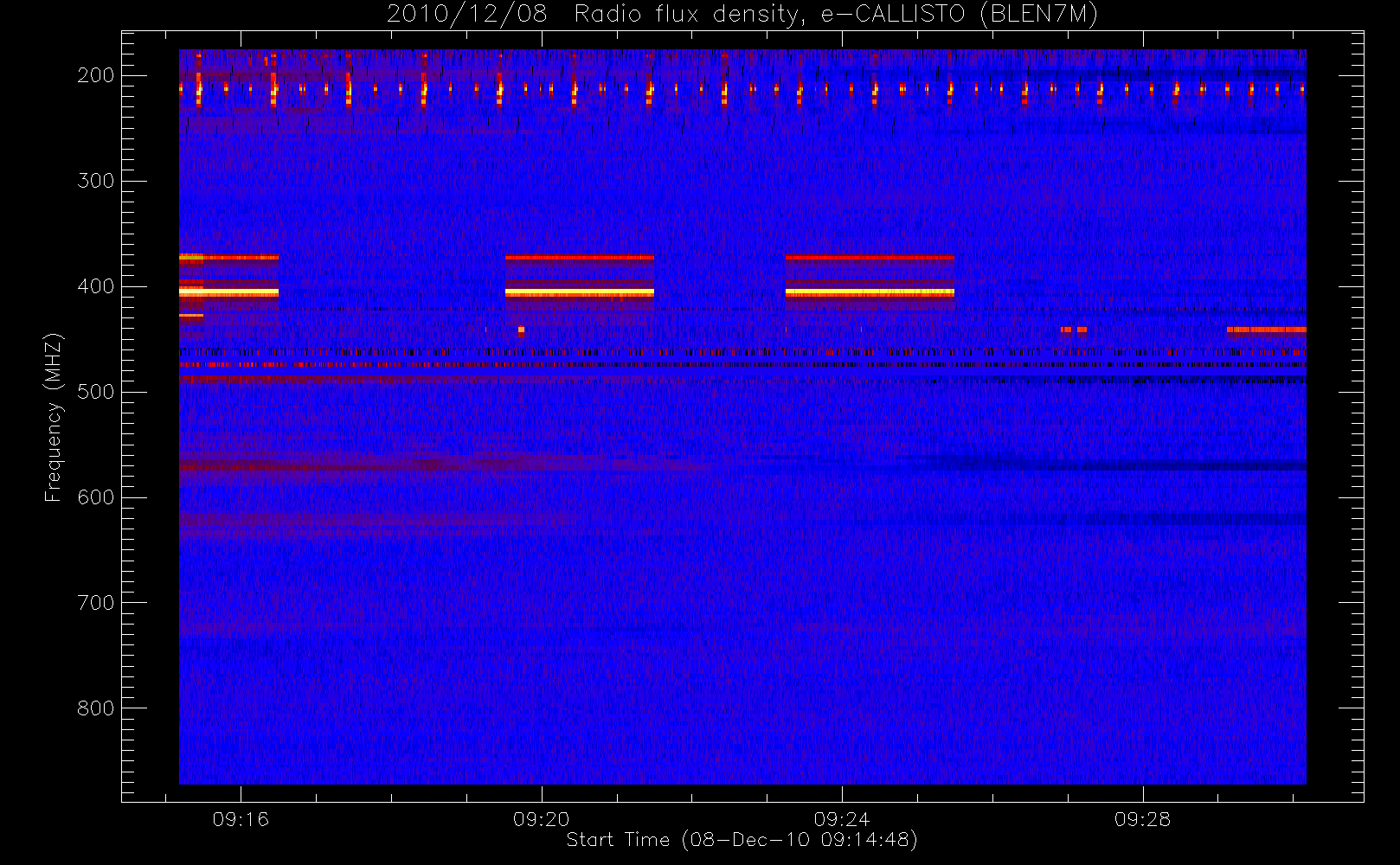Click the 800 frequency tick label
The height and width of the screenshot is (865, 1400).
pyautogui.click(x=96, y=708)
